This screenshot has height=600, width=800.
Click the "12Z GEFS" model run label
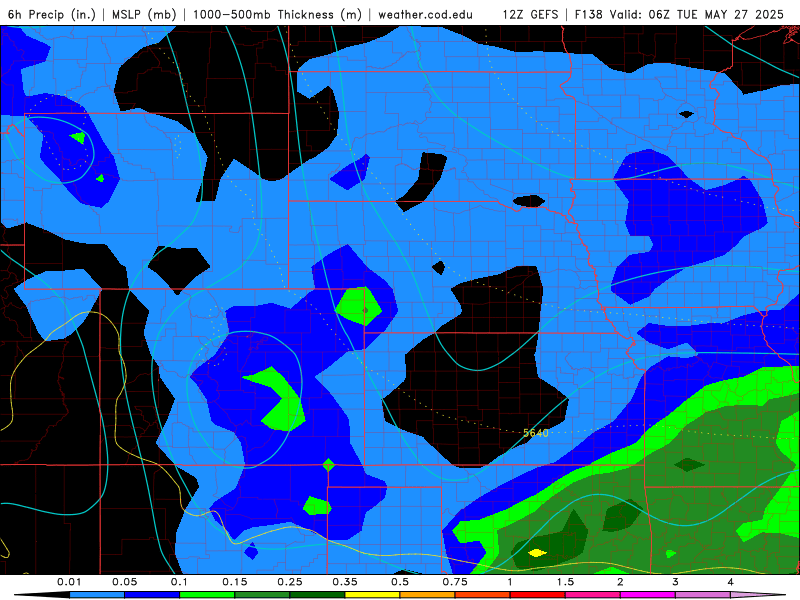coord(530,14)
